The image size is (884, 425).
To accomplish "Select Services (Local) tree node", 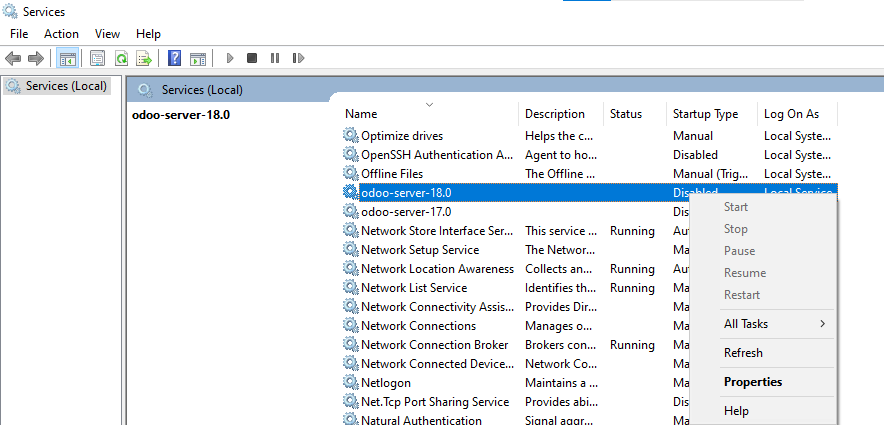I will [x=57, y=86].
